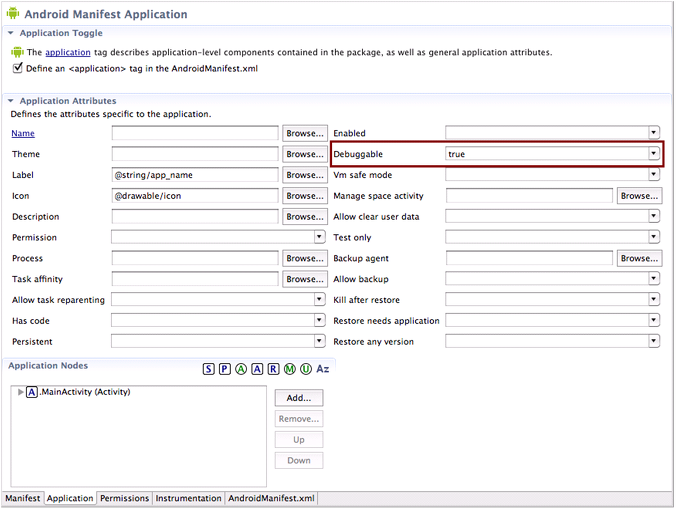
Task: Click into the Backup agent text field
Action: click(x=529, y=258)
